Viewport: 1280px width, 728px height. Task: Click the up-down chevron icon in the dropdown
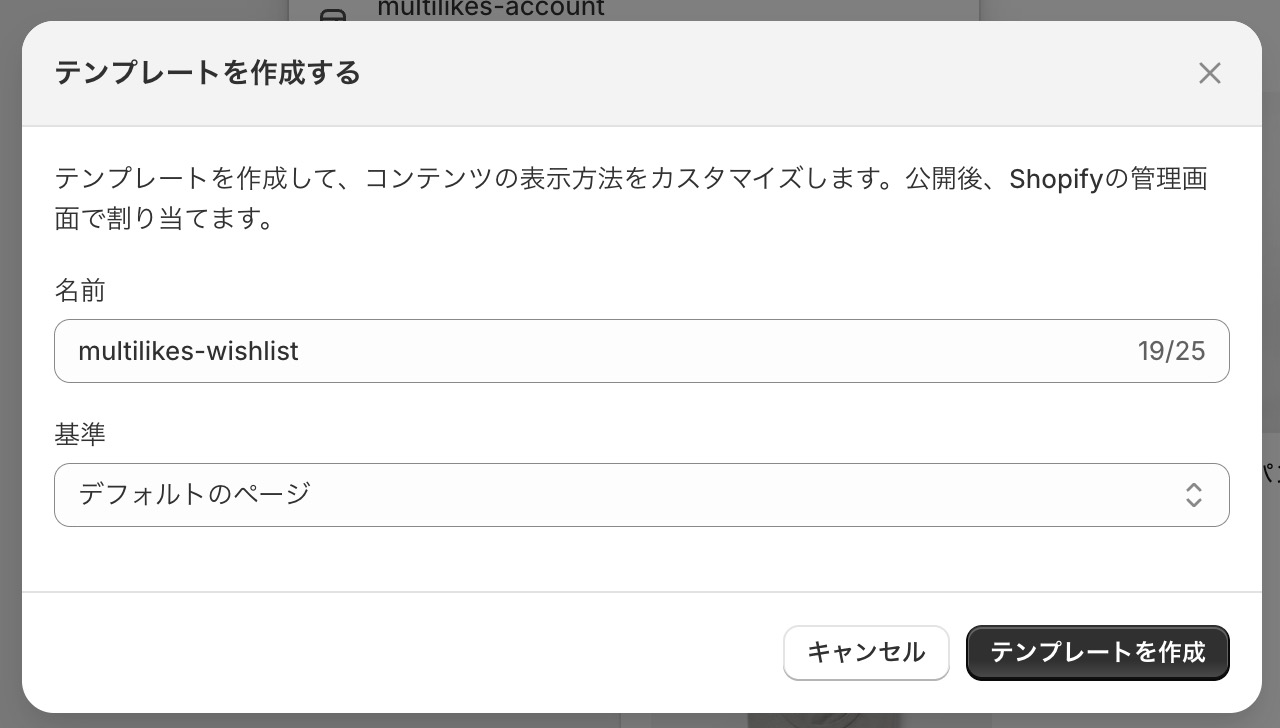(x=1193, y=494)
